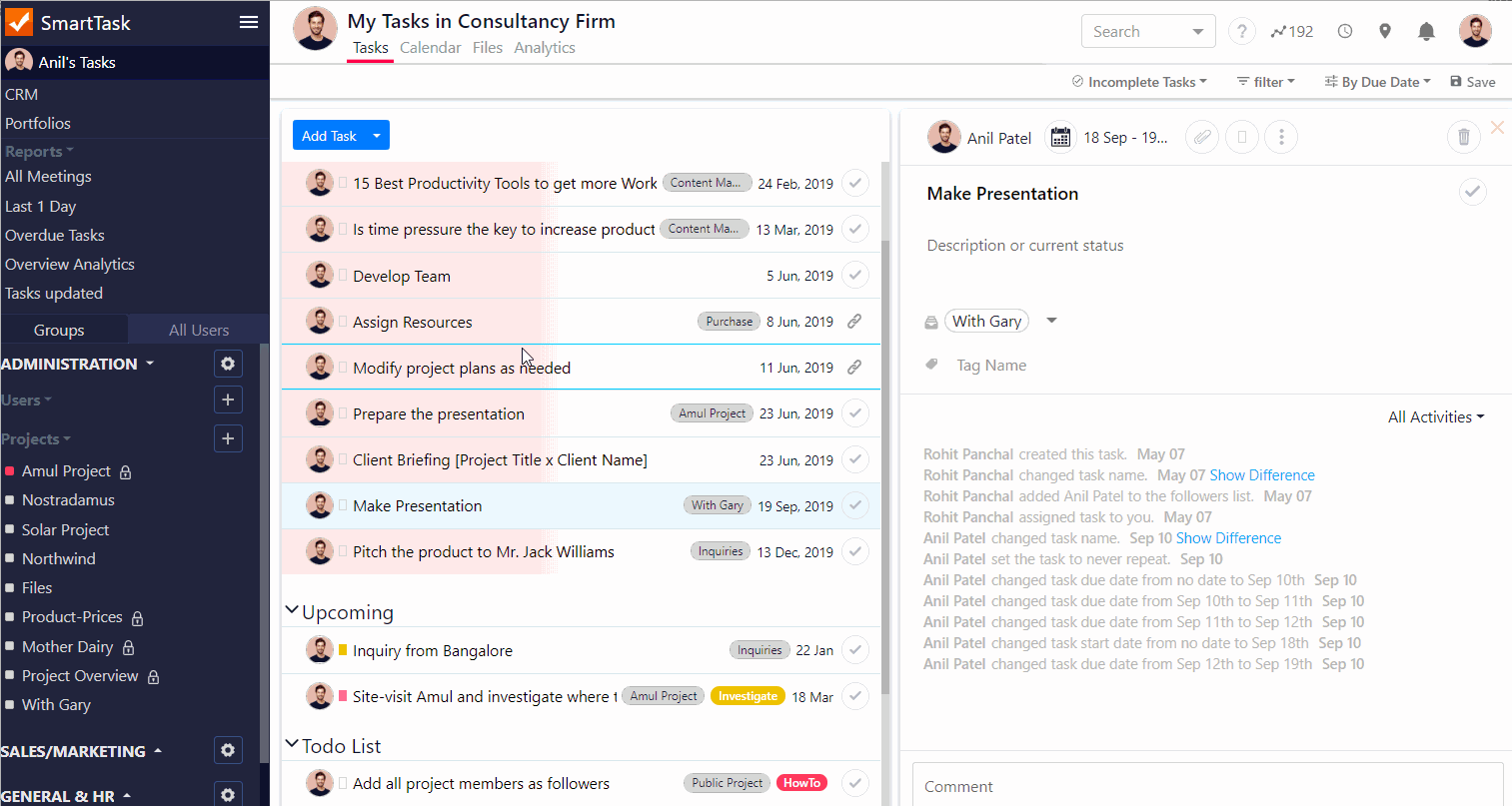Click lock icon next to Amul Project
Viewport: 1512px width, 806px height.
point(126,471)
